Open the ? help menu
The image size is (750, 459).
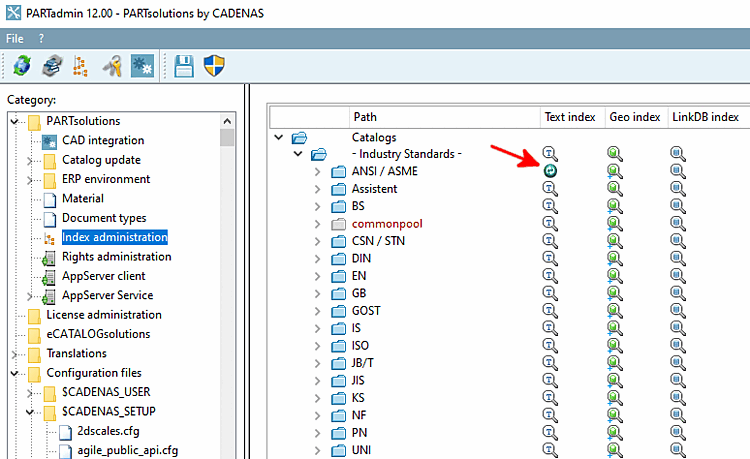tap(41, 38)
